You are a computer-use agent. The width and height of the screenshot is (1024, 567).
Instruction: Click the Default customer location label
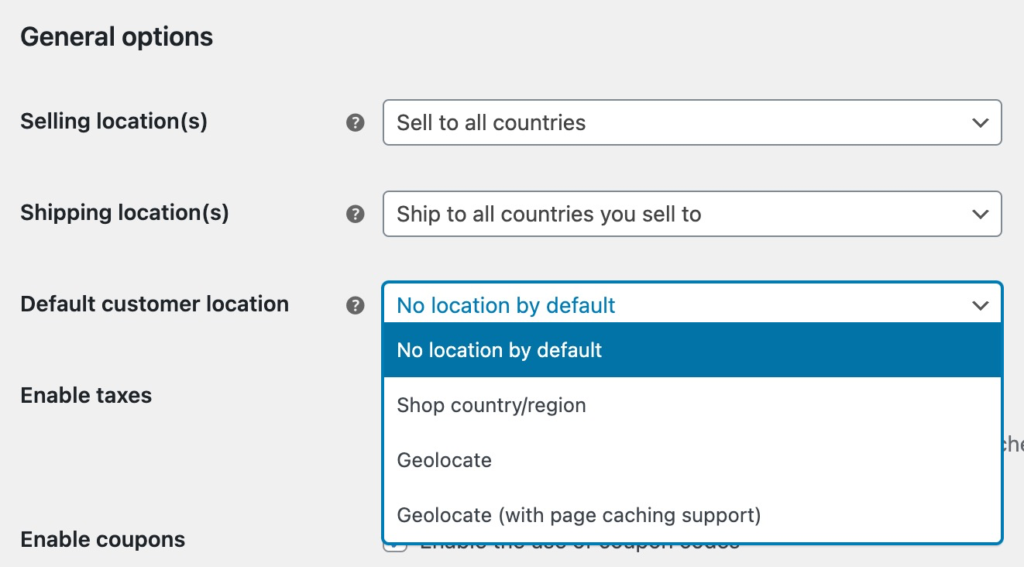coord(155,304)
